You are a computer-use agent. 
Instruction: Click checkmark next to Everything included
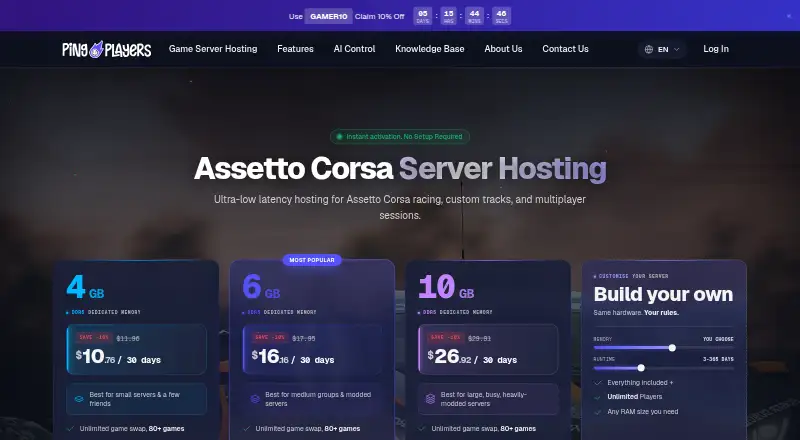pos(597,383)
